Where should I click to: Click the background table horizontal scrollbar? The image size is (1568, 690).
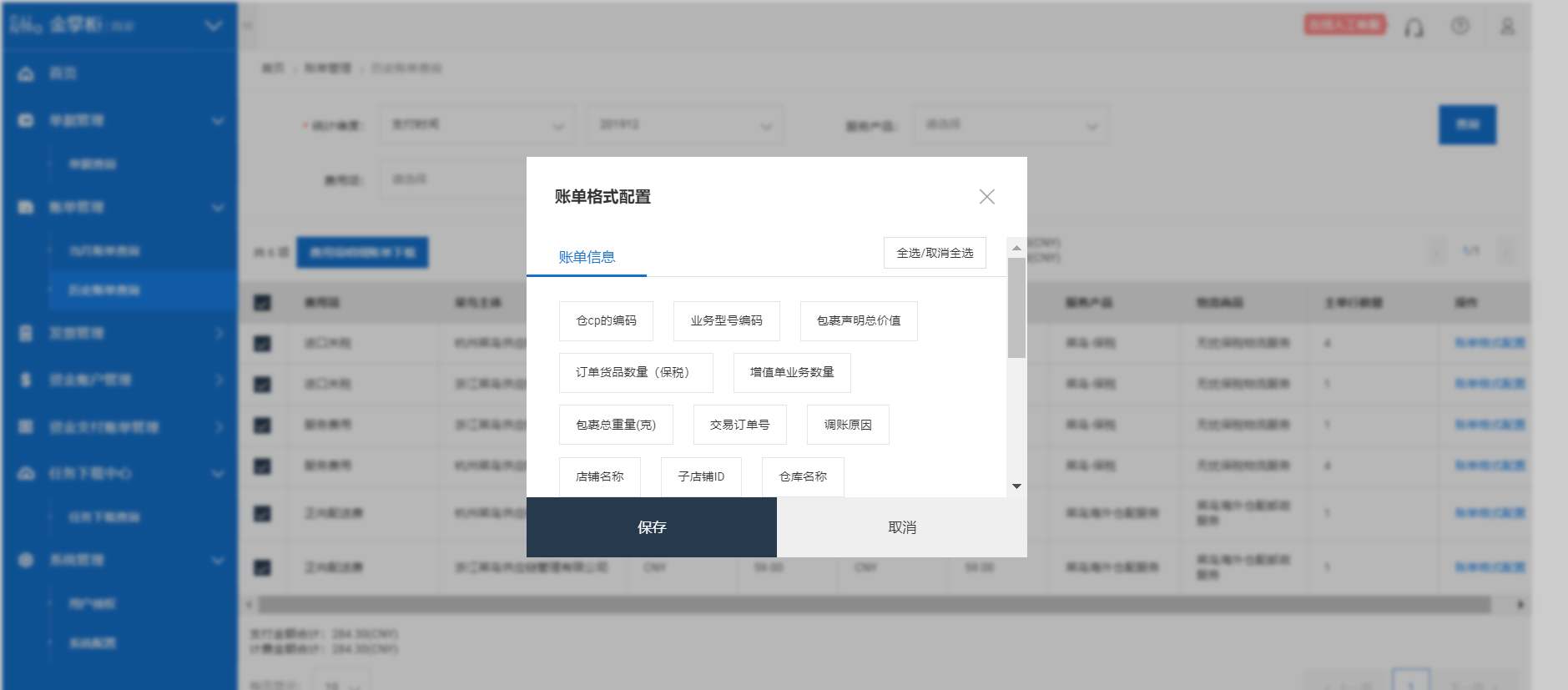pyautogui.click(x=874, y=604)
